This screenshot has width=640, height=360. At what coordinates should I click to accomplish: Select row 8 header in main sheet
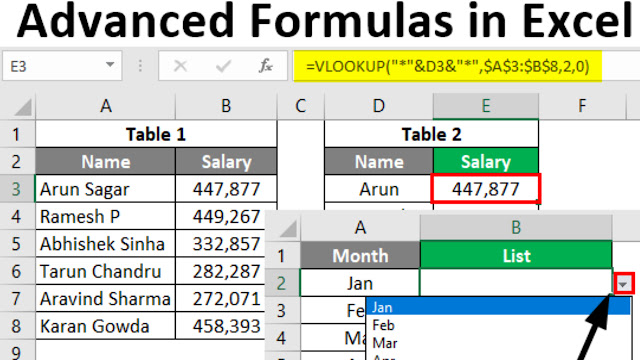tap(16, 326)
